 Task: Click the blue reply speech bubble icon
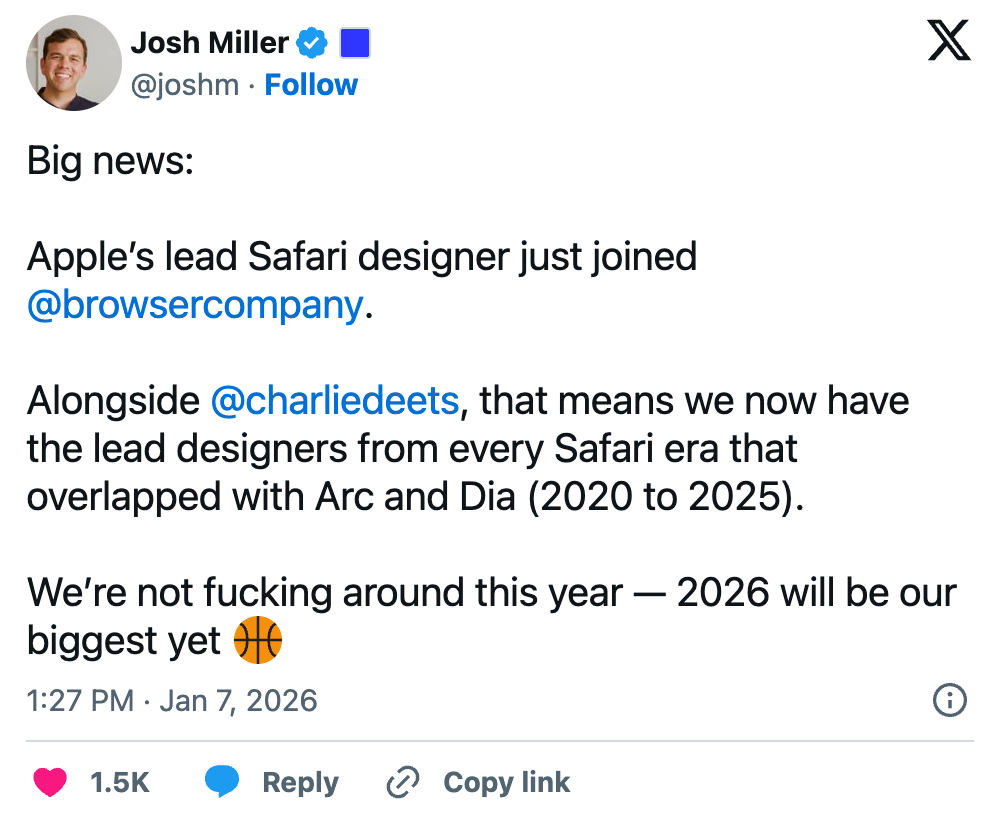tap(221, 782)
